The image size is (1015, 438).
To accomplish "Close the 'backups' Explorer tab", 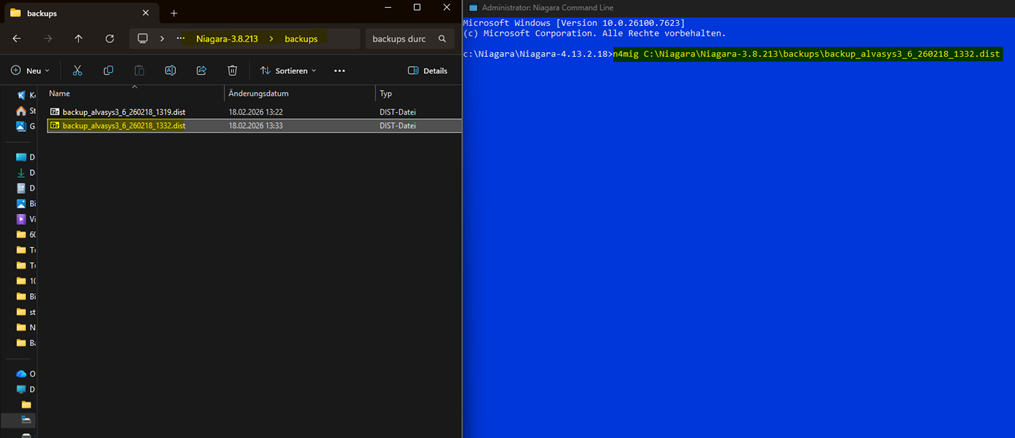I will click(x=146, y=13).
